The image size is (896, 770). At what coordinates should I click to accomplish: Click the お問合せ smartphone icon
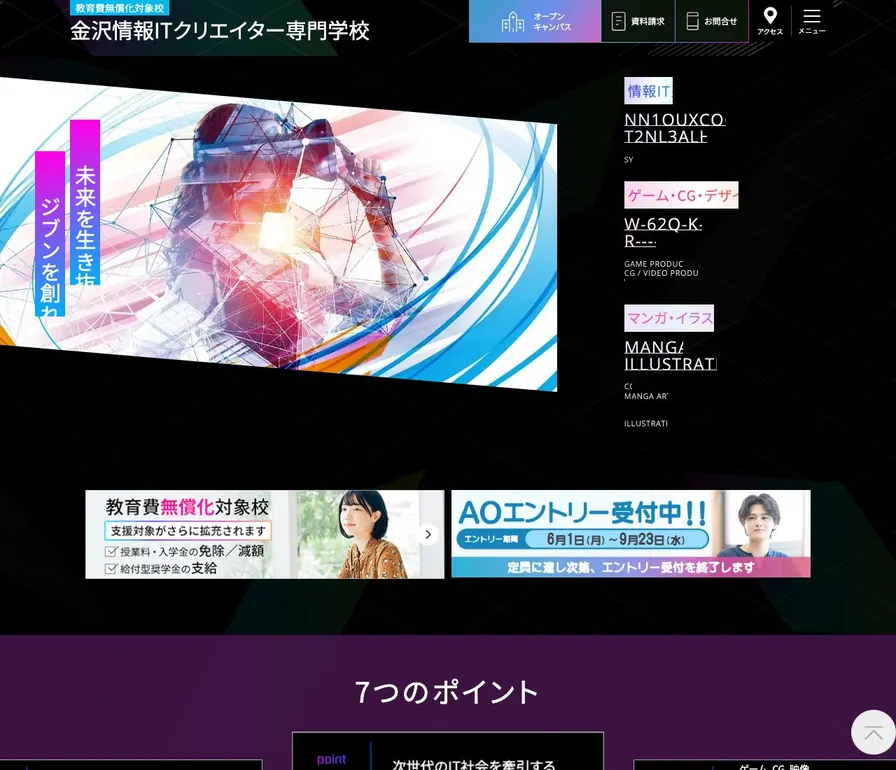(692, 21)
